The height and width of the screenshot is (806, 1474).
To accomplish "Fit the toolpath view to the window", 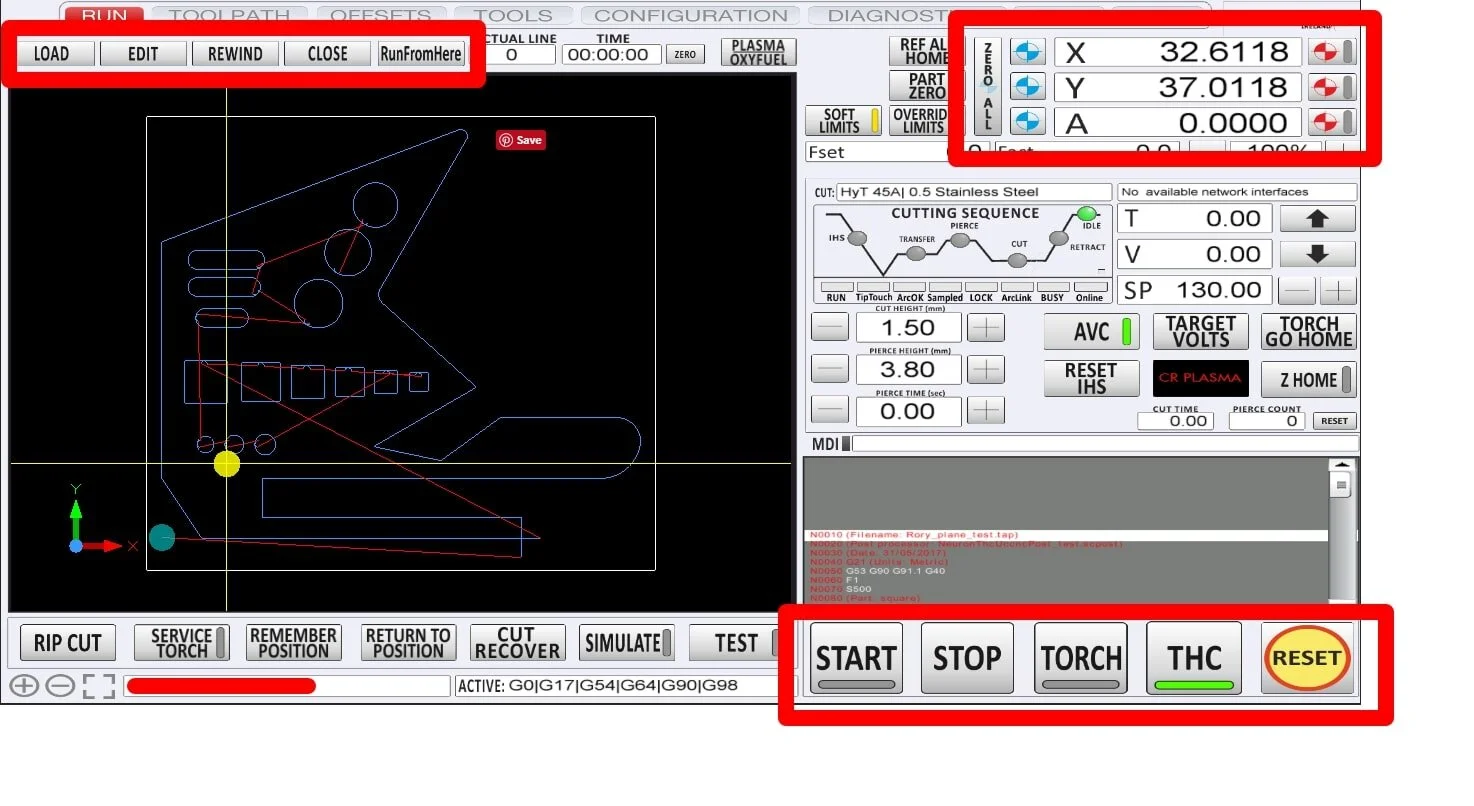I will [98, 686].
